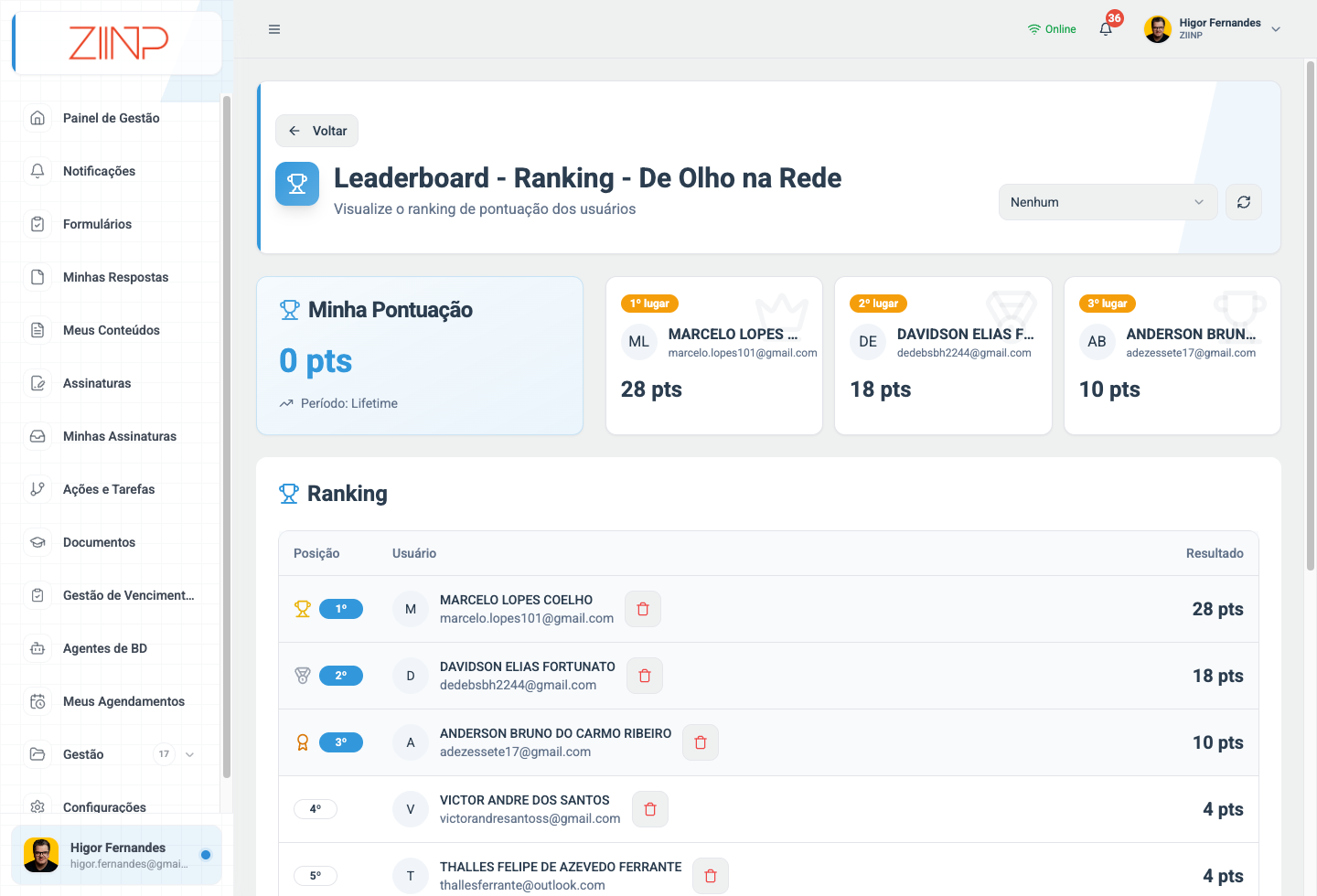Open Gestão de Vencimentos in the sidebar
This screenshot has width=1317, height=896.
110,595
